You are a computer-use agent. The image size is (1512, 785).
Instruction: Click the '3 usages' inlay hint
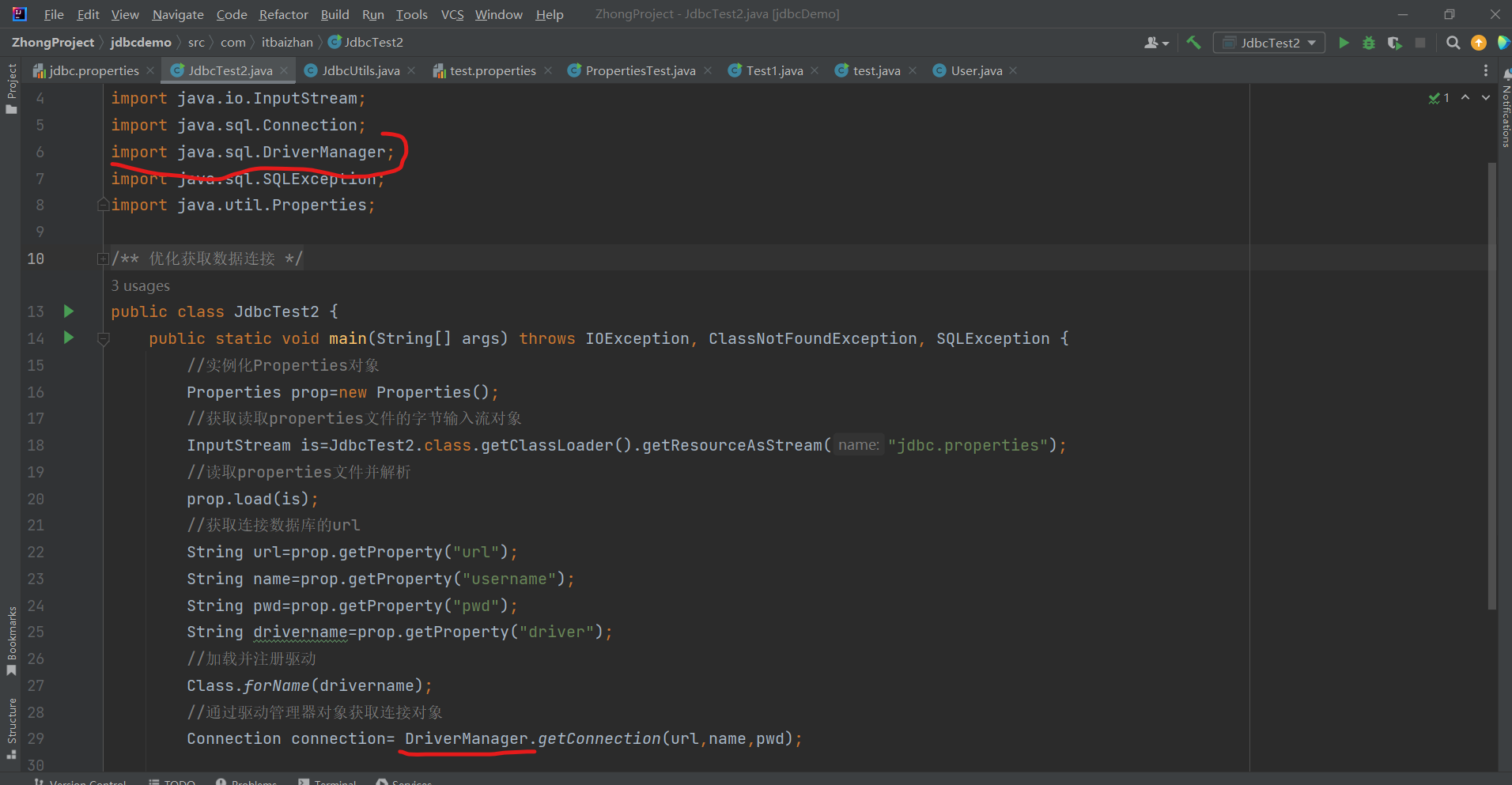140,285
